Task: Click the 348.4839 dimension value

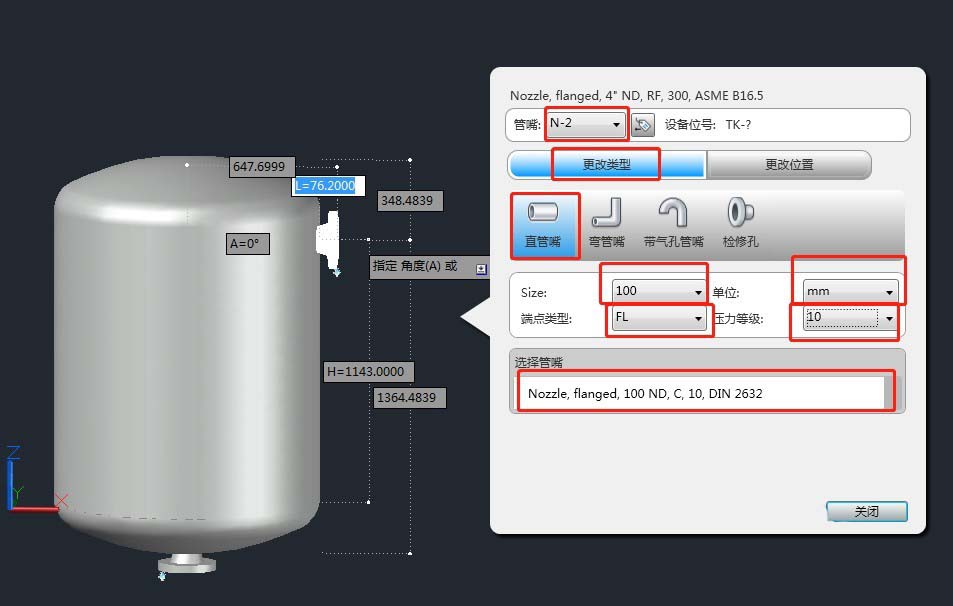Action: click(x=410, y=201)
